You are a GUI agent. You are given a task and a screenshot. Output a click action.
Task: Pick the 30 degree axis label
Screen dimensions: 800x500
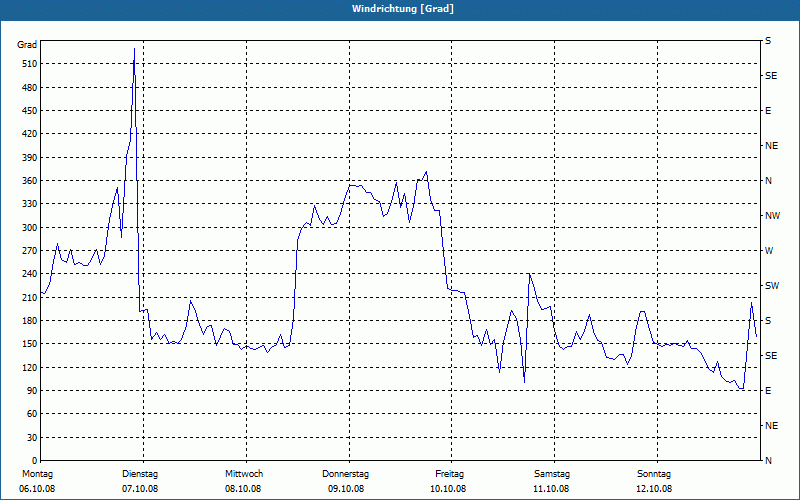click(x=32, y=438)
